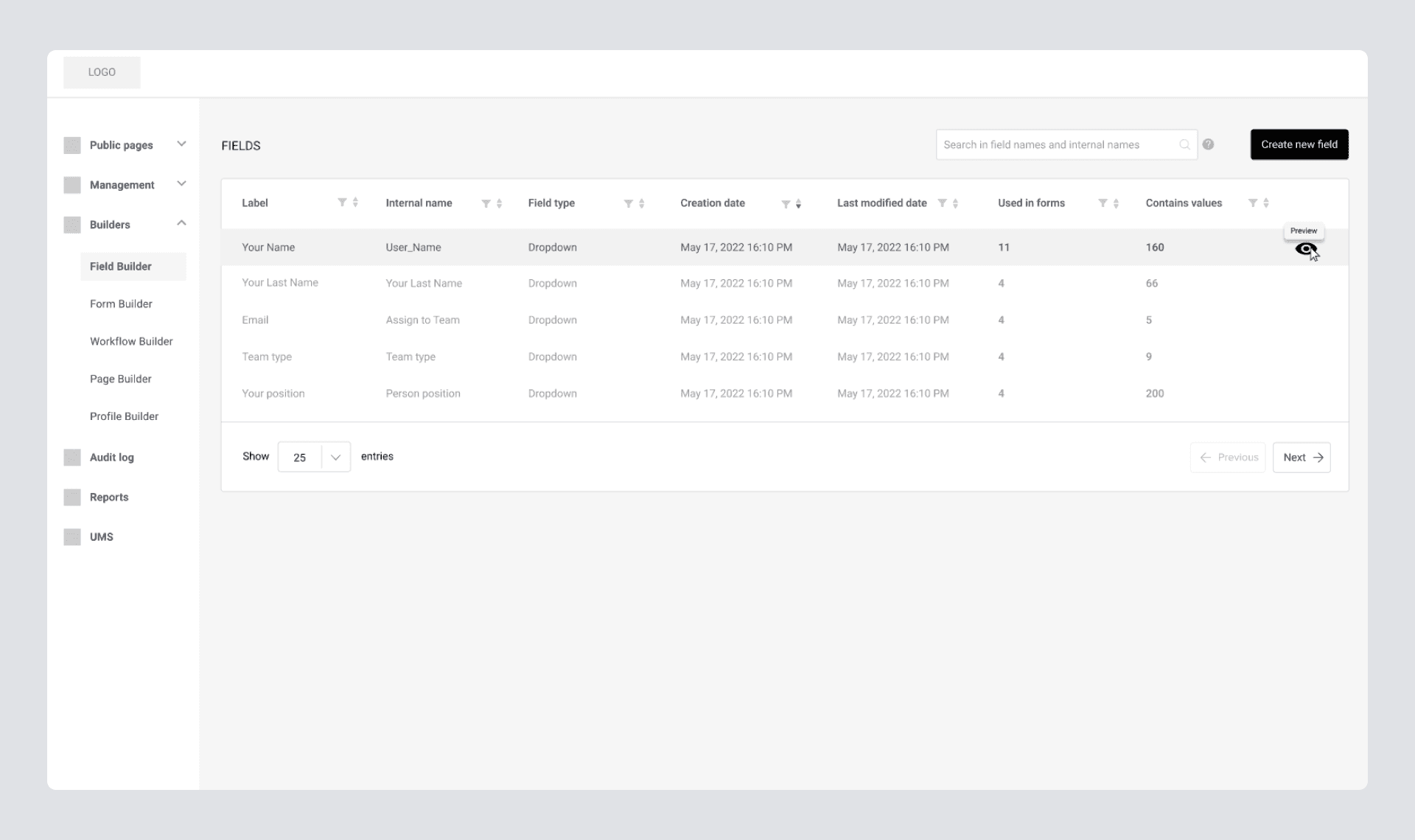Sort the Contains values column
This screenshot has height=840, width=1415.
(x=1265, y=203)
